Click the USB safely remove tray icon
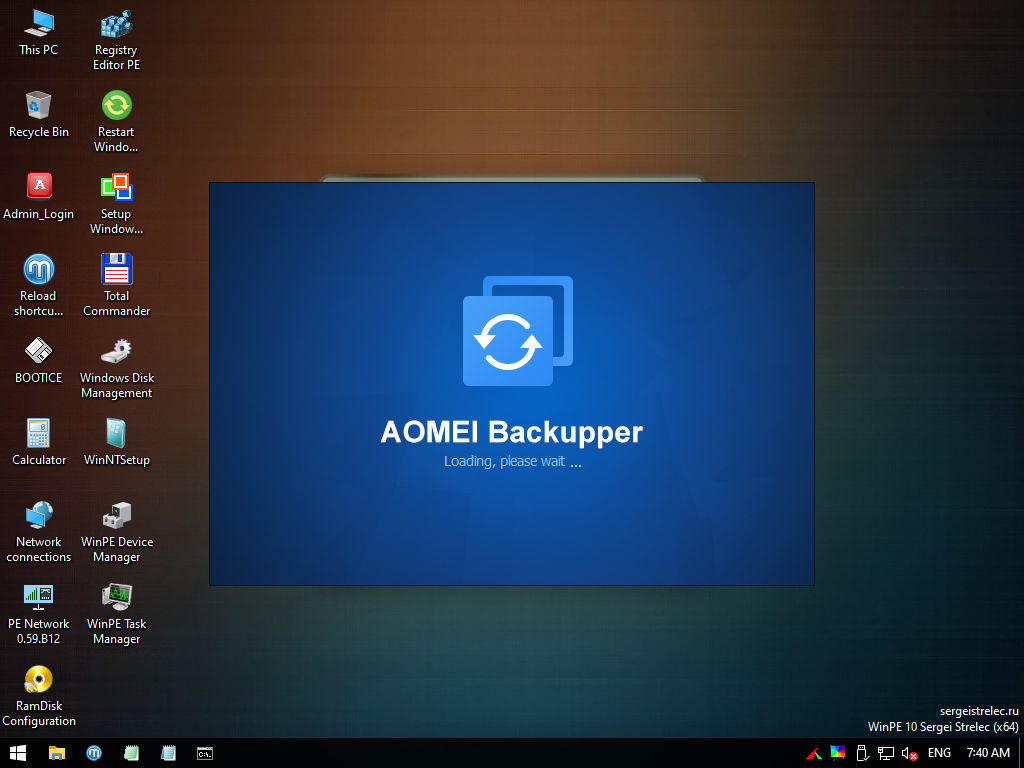 (862, 753)
